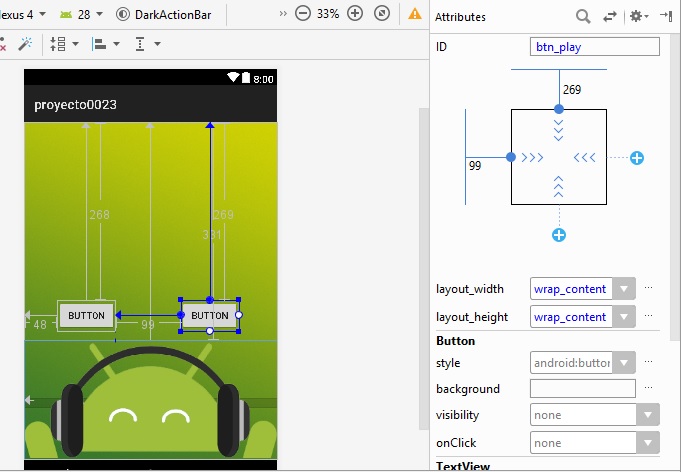Click the zoom to fit screen icon
The width and height of the screenshot is (681, 472).
coord(381,14)
